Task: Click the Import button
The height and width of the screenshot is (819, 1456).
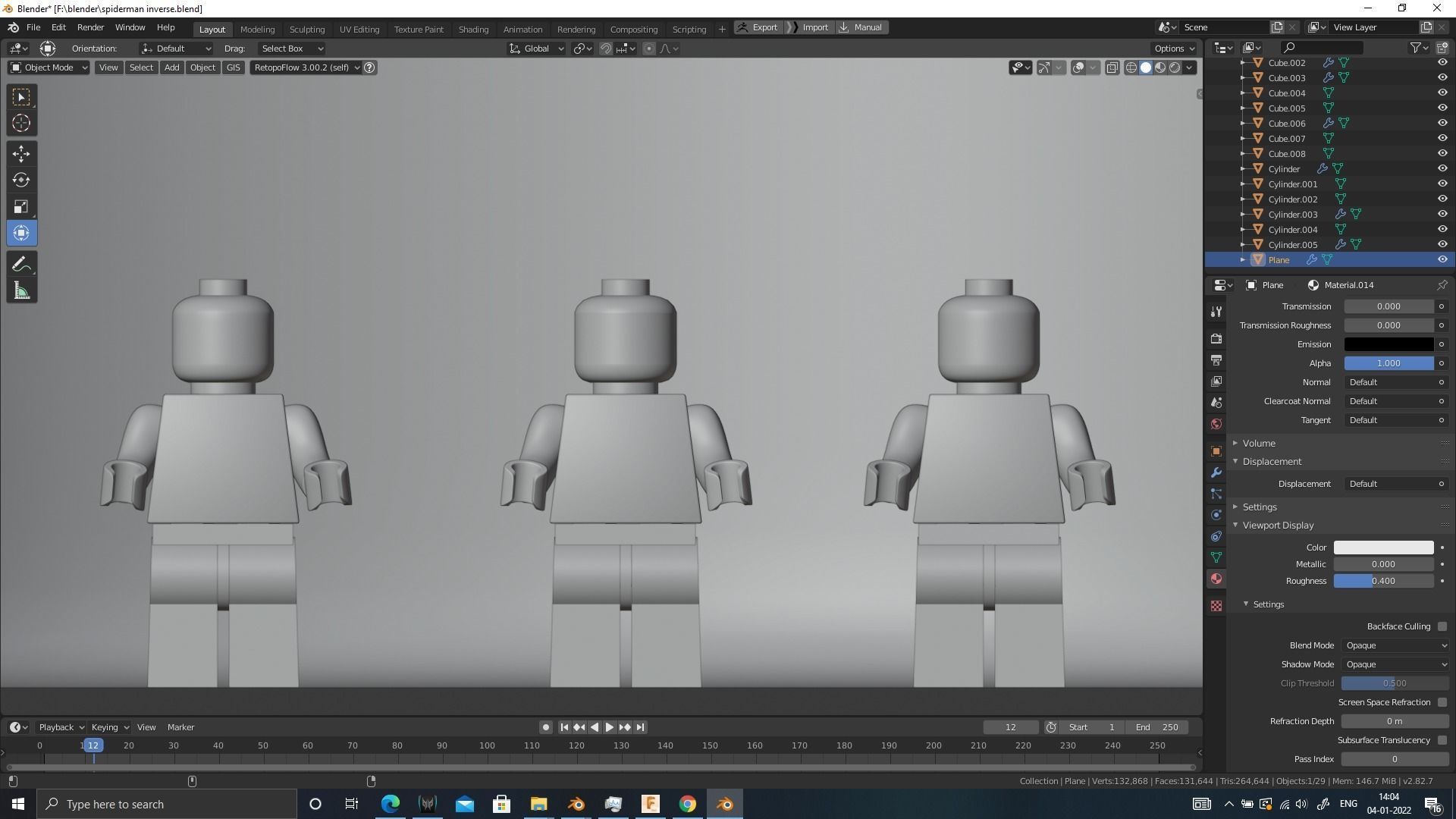Action: point(809,27)
